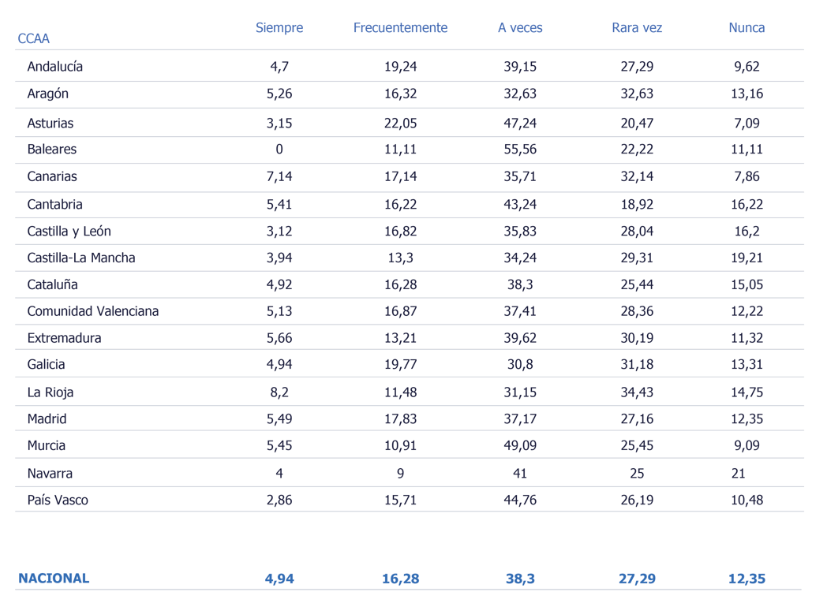822x615 pixels.
Task: Select the Siempre column header
Action: pos(279,28)
